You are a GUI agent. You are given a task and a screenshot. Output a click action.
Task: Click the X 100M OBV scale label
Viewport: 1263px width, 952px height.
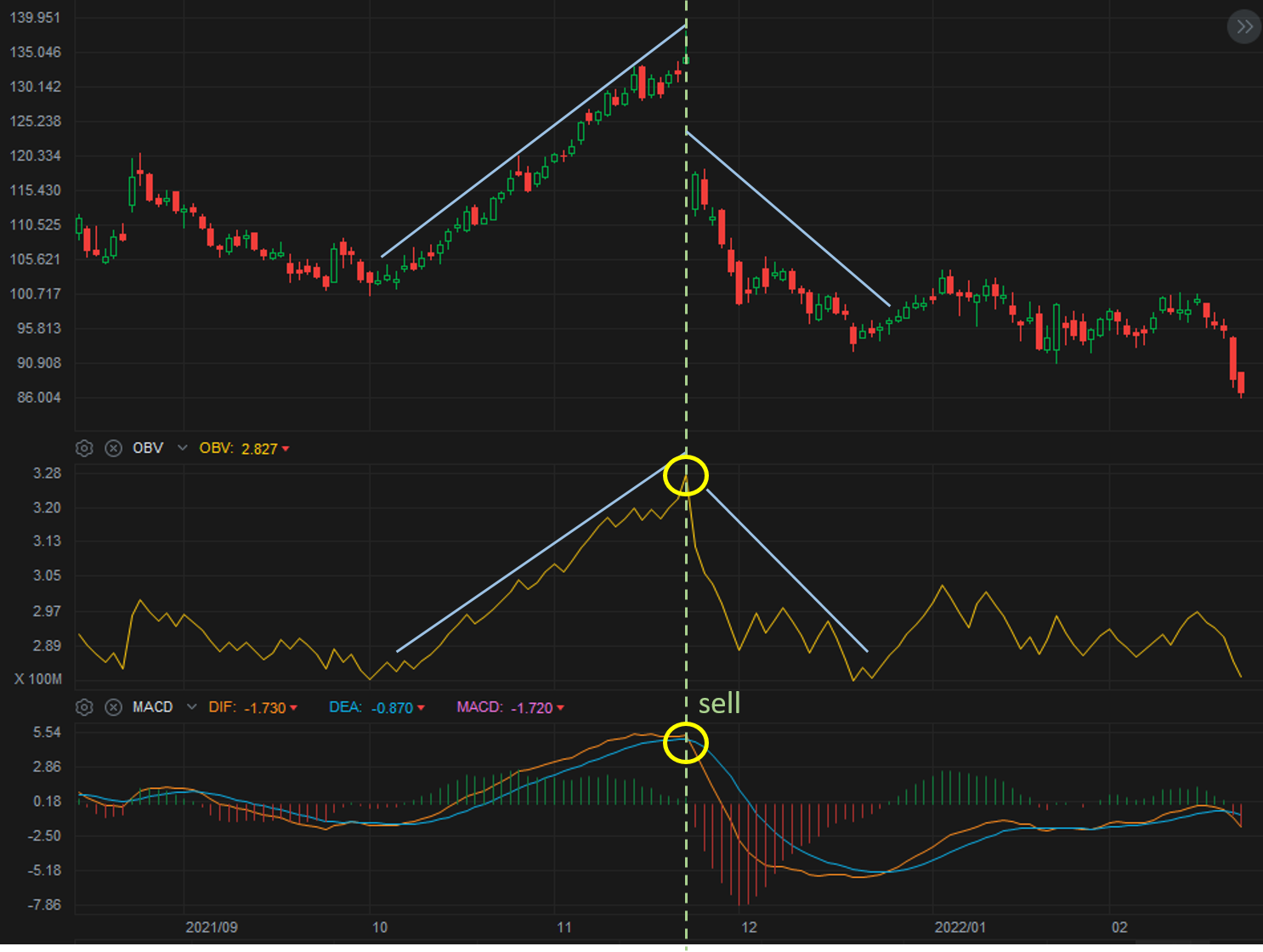point(38,679)
